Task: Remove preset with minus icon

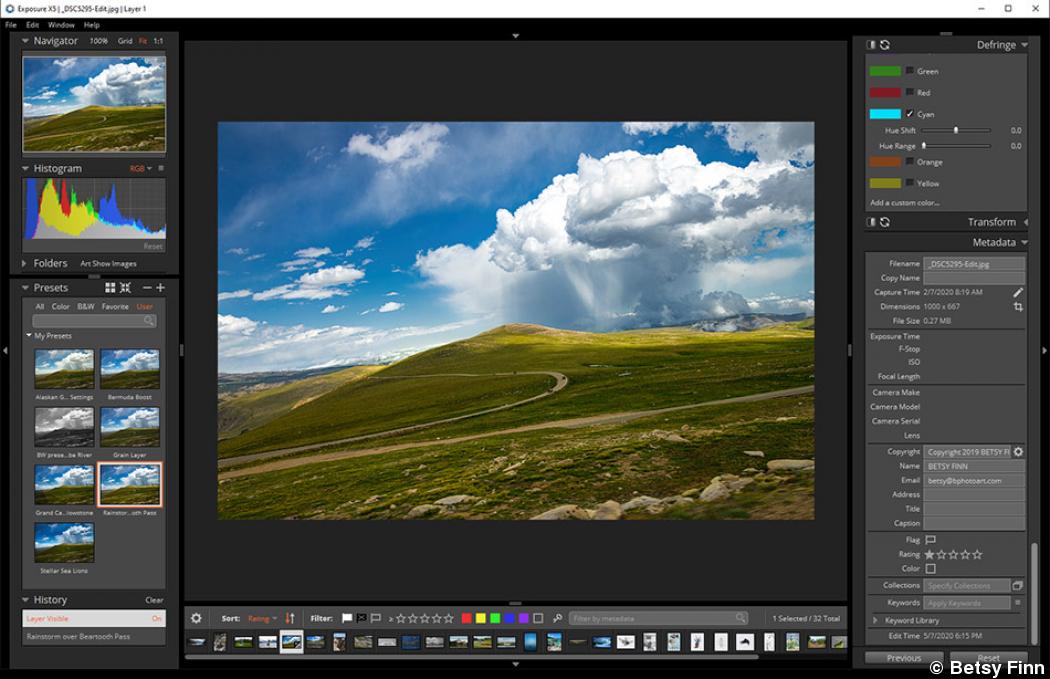Action: tap(147, 287)
